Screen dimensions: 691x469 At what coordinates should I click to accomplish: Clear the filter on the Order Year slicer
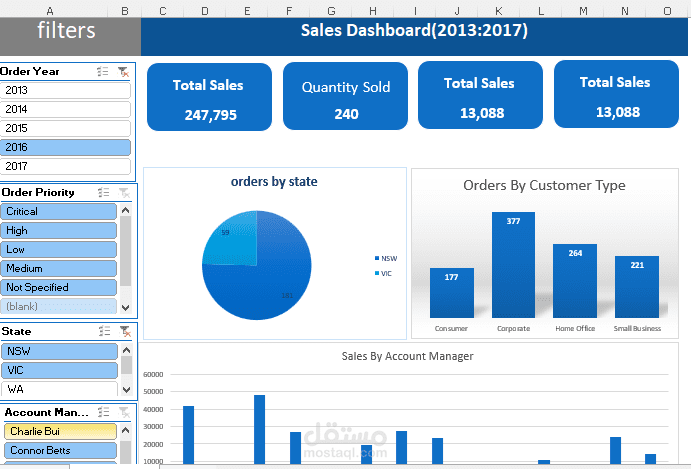coord(123,72)
